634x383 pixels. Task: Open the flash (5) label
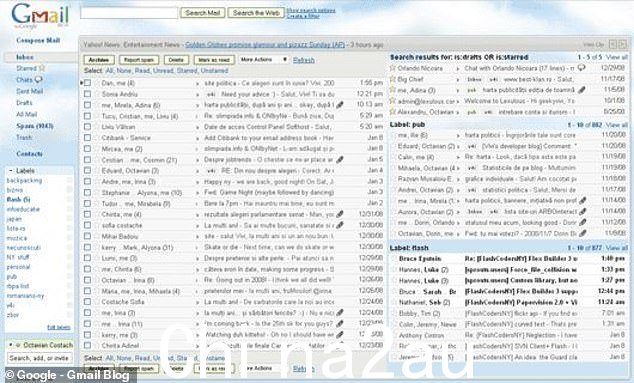coord(19,199)
